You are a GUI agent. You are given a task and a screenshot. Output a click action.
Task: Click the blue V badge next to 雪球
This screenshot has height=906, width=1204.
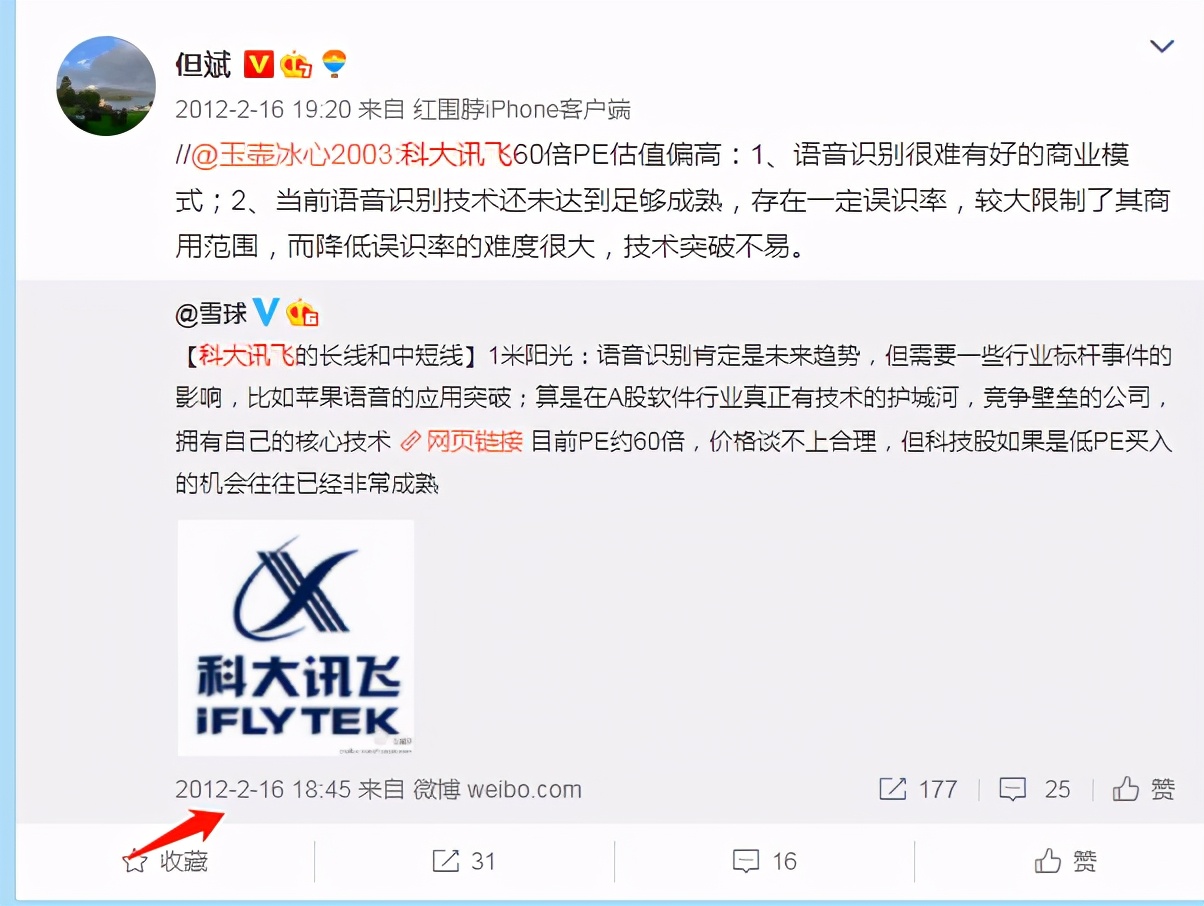click(266, 313)
